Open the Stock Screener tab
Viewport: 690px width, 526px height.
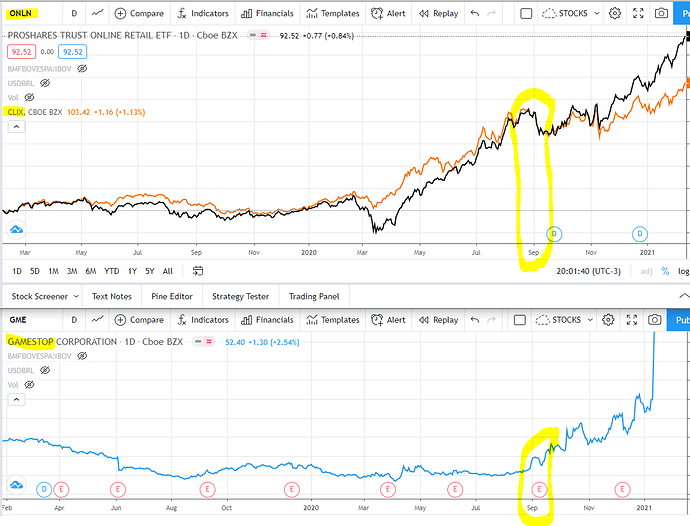coord(44,296)
